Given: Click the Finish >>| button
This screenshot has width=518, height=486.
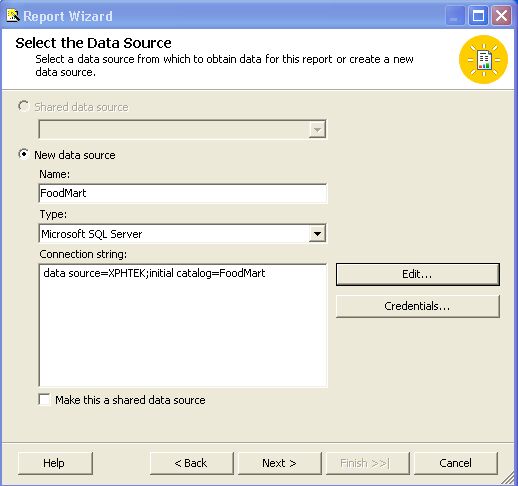Looking at the screenshot, I should point(368,463).
